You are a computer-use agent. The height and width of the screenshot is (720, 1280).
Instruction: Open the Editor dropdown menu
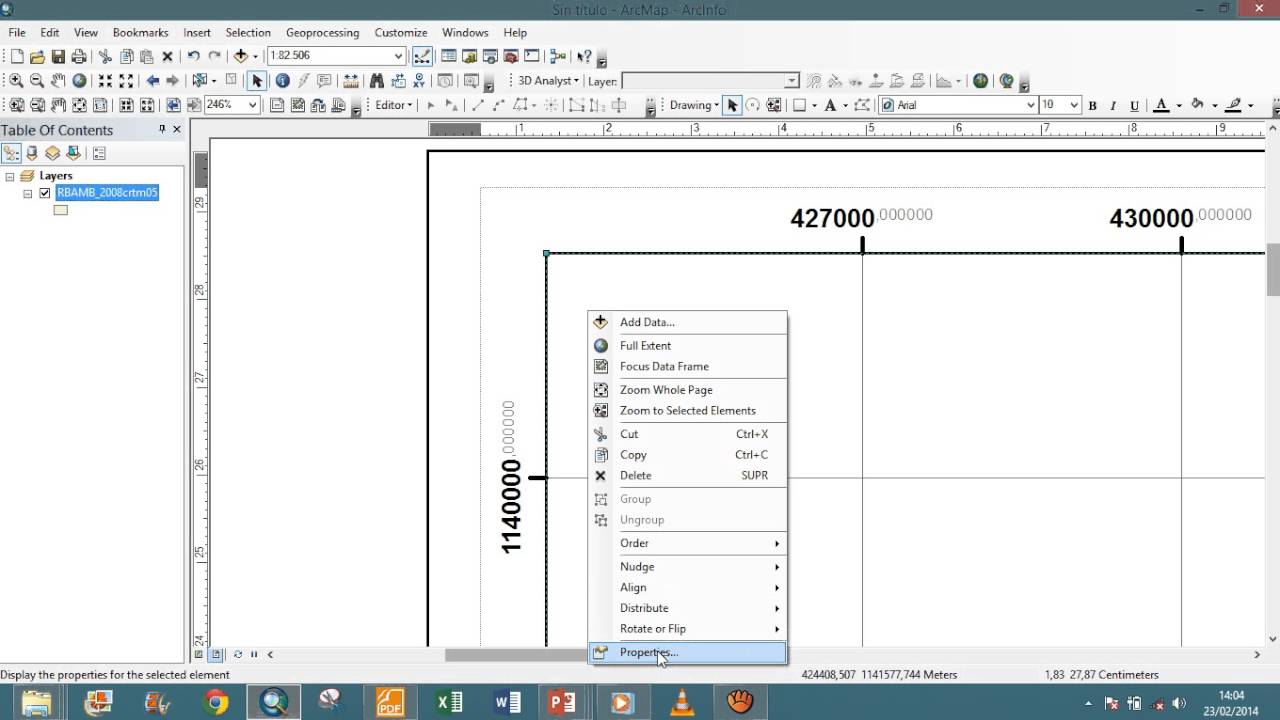394,105
